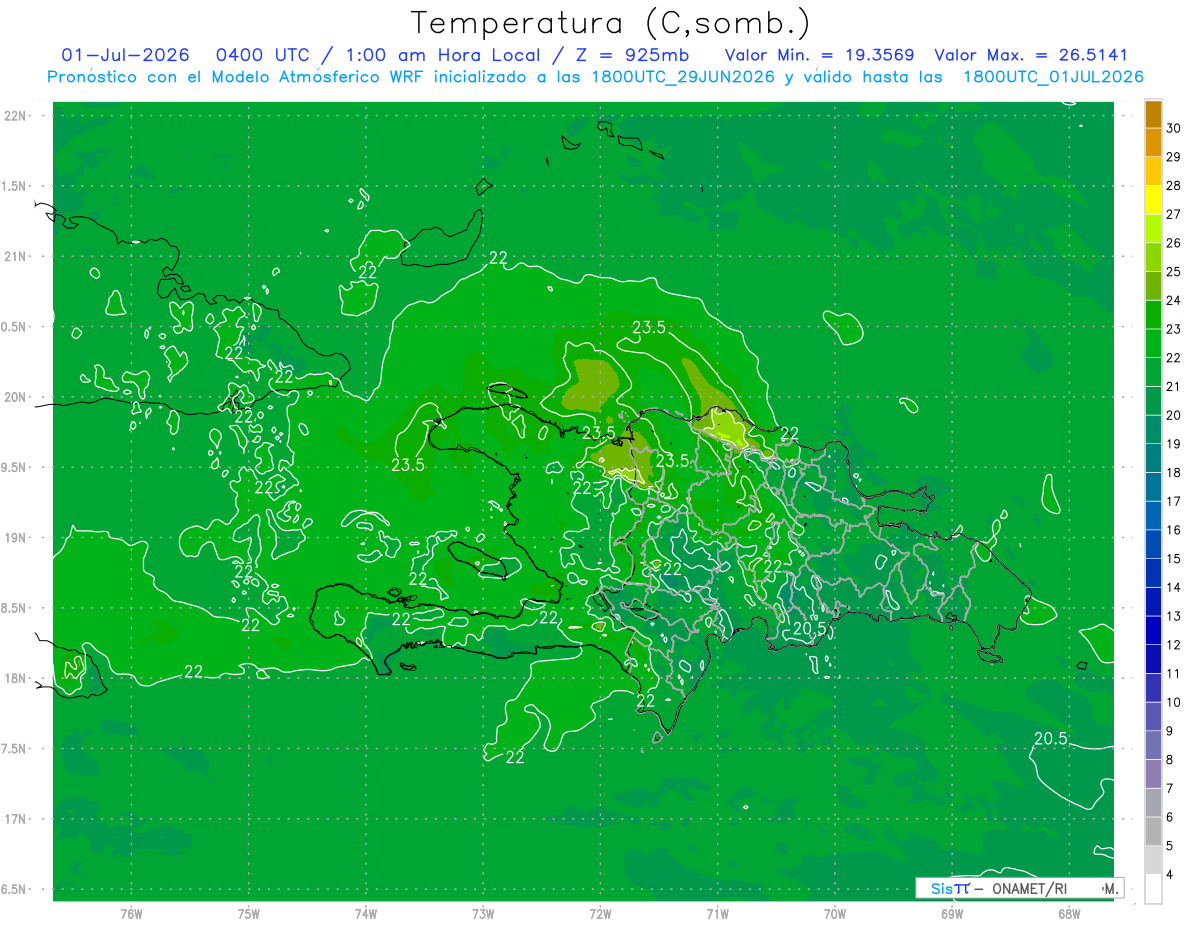Click the 72W longitude axis label
Image resolution: width=1200 pixels, height=927 pixels.
tap(600, 913)
